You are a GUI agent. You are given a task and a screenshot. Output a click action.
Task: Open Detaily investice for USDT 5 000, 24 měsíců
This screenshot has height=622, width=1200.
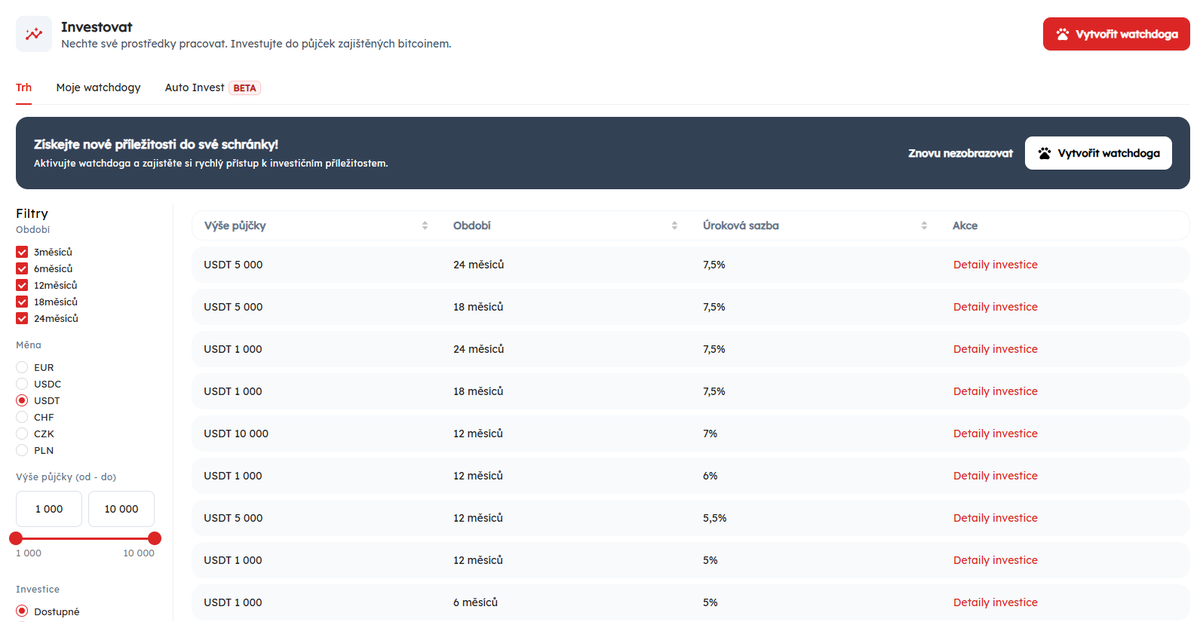pos(995,265)
